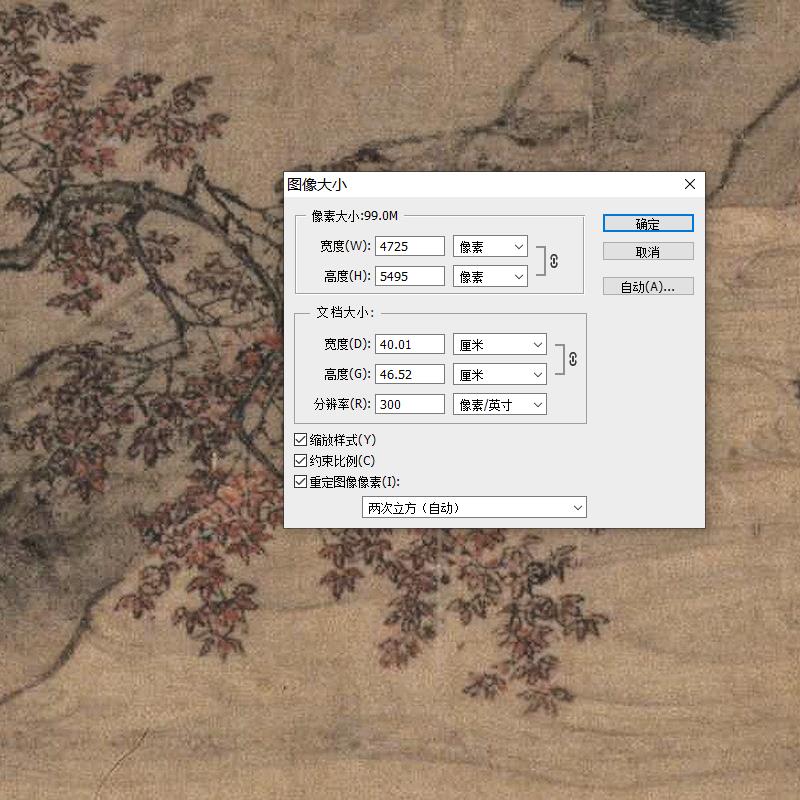800x800 pixels.
Task: Click the document 高度(G) field showing 46.52
Action: click(x=410, y=374)
